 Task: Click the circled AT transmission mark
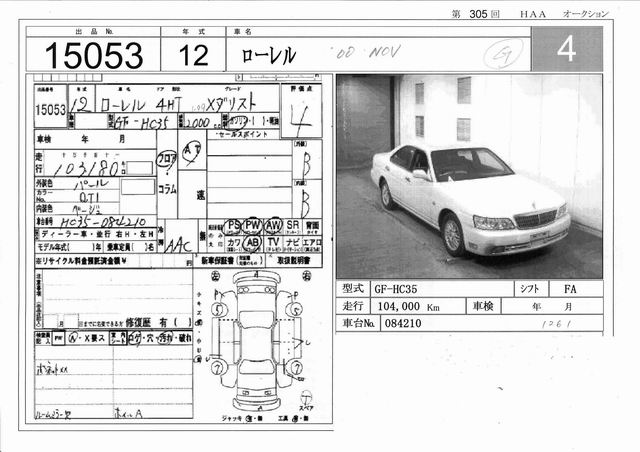click(x=190, y=148)
